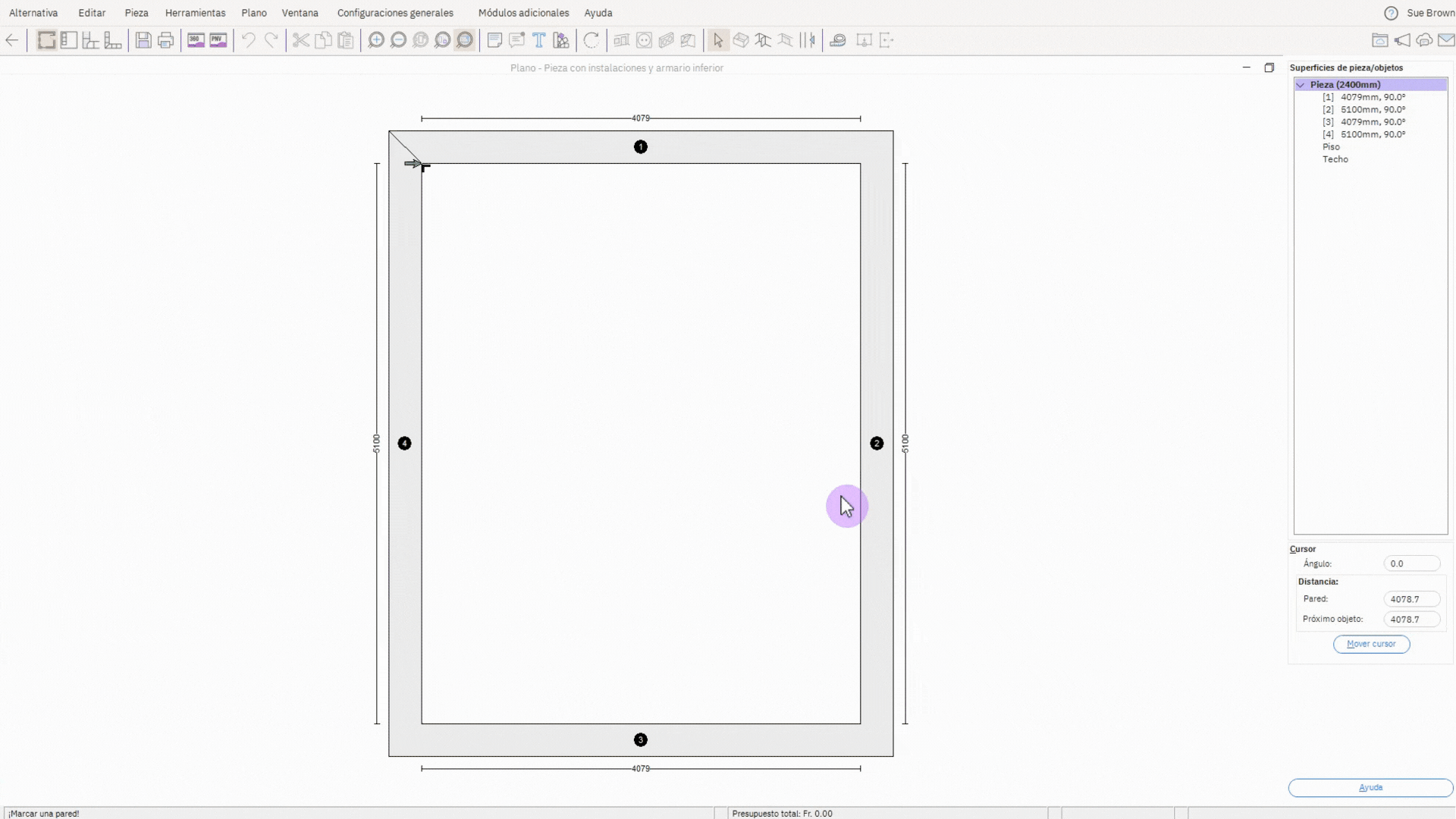The width and height of the screenshot is (1456, 819).
Task: Click the print/save floor plan icon
Action: pyautogui.click(x=165, y=40)
